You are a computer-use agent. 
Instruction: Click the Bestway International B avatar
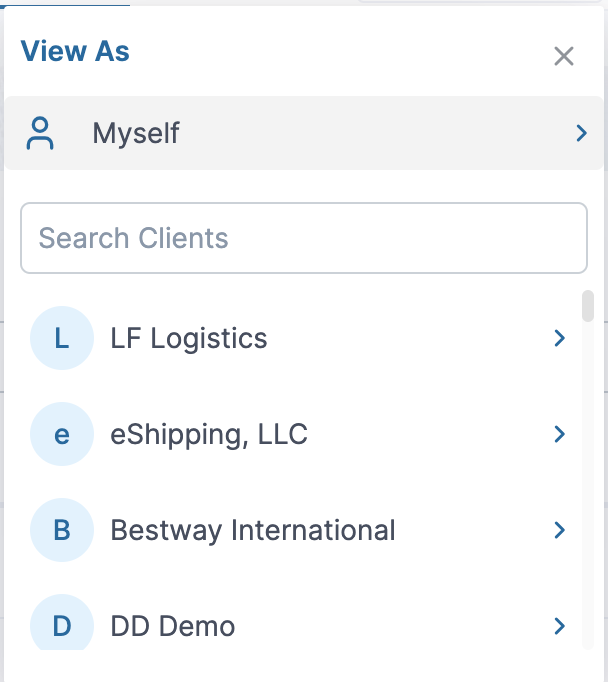pos(62,530)
